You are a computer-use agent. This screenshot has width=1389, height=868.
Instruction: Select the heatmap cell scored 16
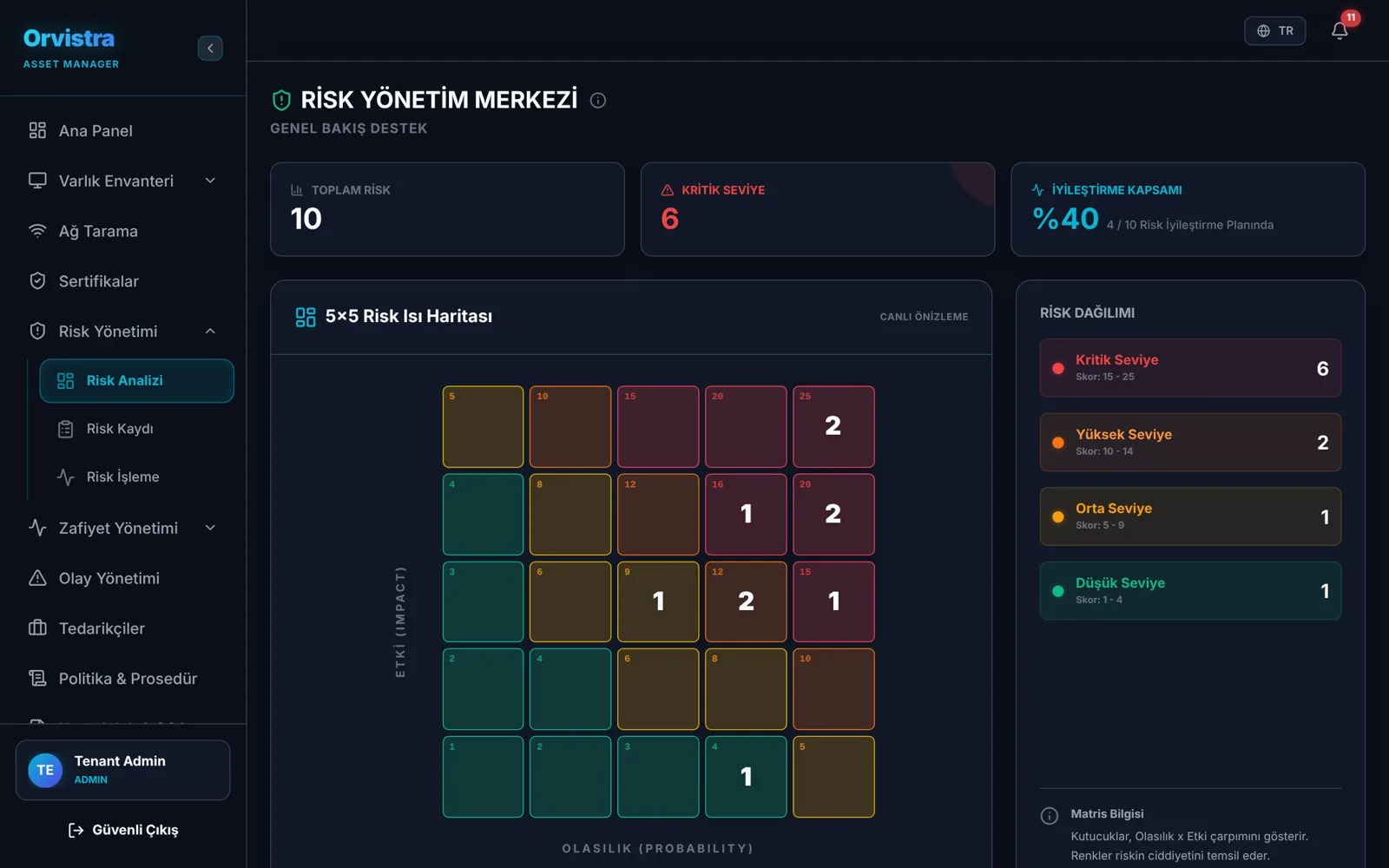pyautogui.click(x=746, y=514)
